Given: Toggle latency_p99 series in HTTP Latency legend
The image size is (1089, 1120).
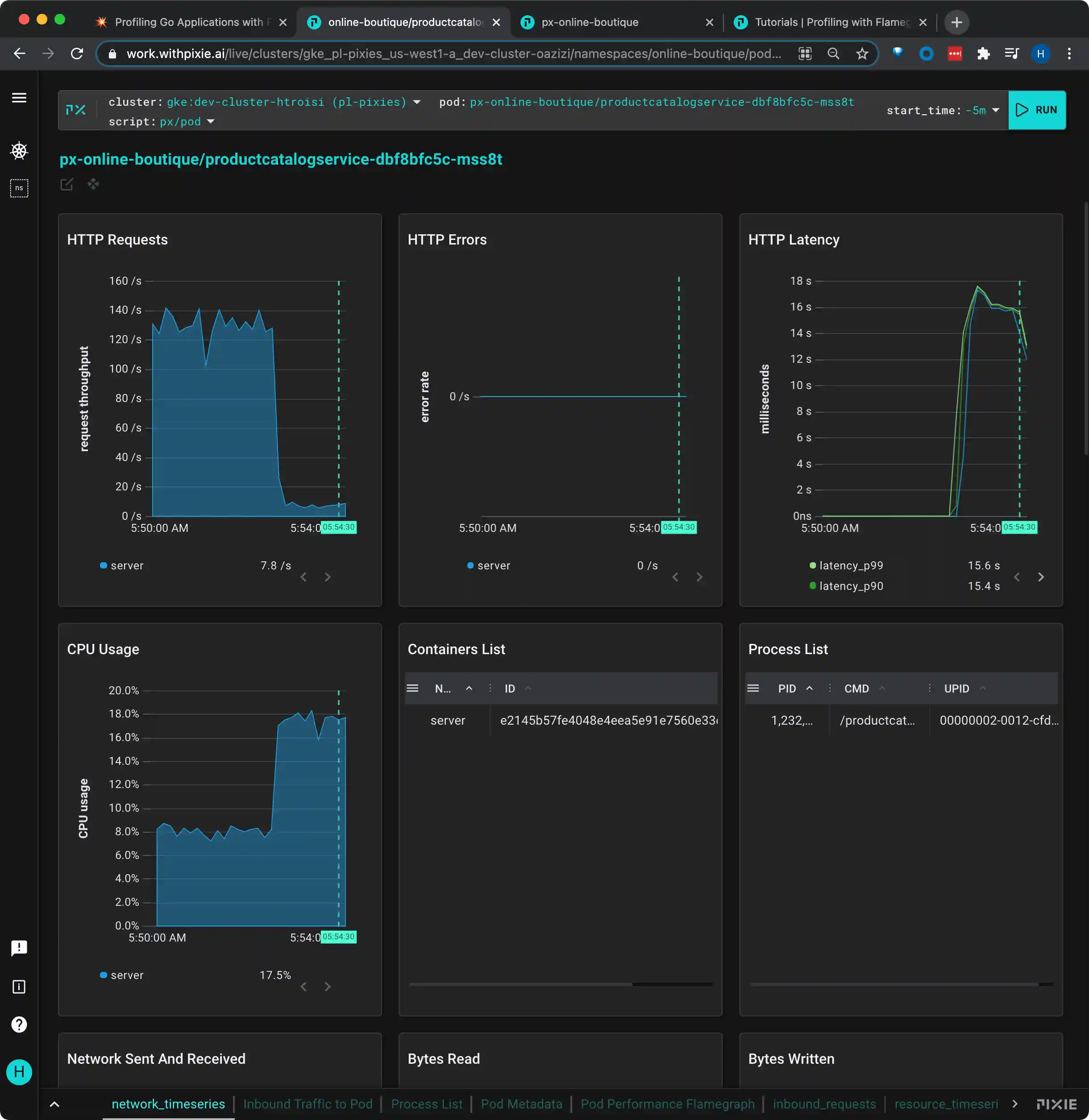Looking at the screenshot, I should 851,565.
